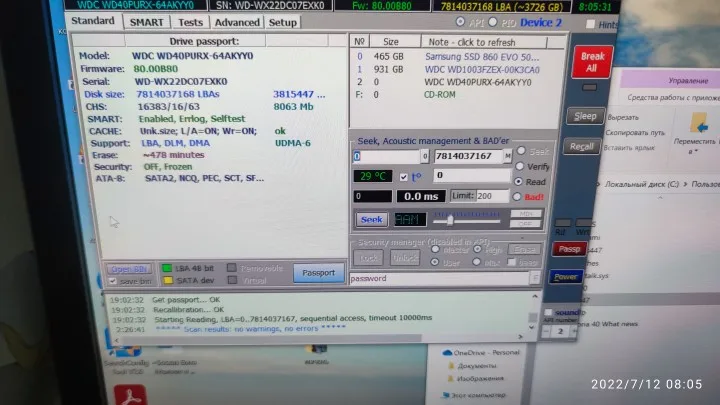
Task: Click the red Passp button
Action: (x=569, y=249)
